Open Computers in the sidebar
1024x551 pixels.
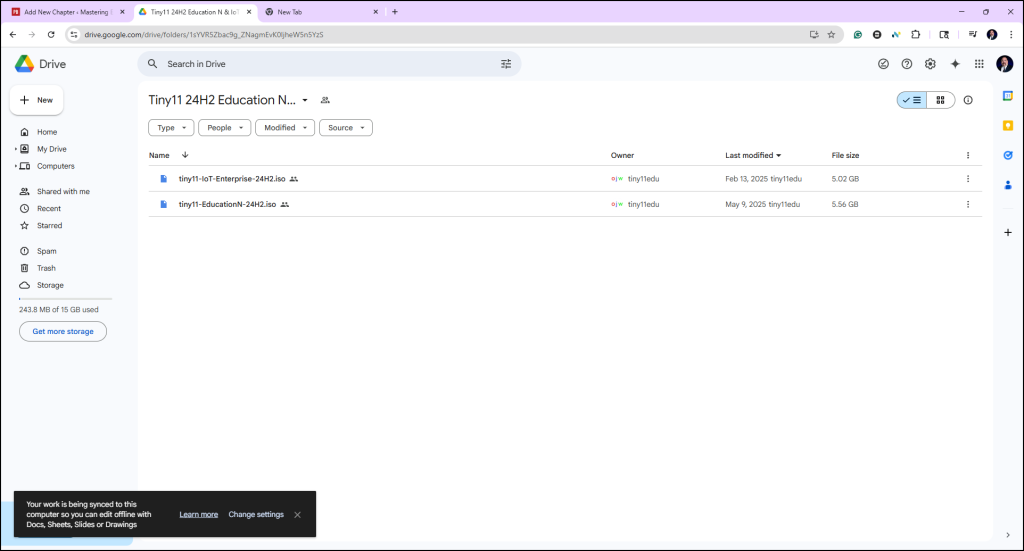(x=56, y=166)
